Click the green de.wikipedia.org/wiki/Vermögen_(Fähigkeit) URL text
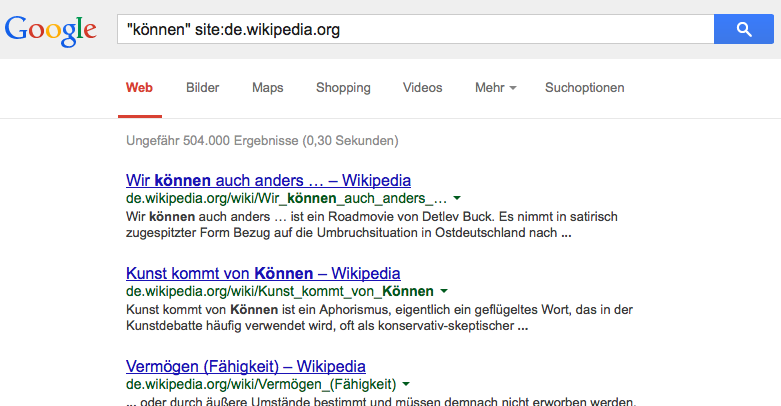Screen dimensions: 781x406 pos(261,385)
